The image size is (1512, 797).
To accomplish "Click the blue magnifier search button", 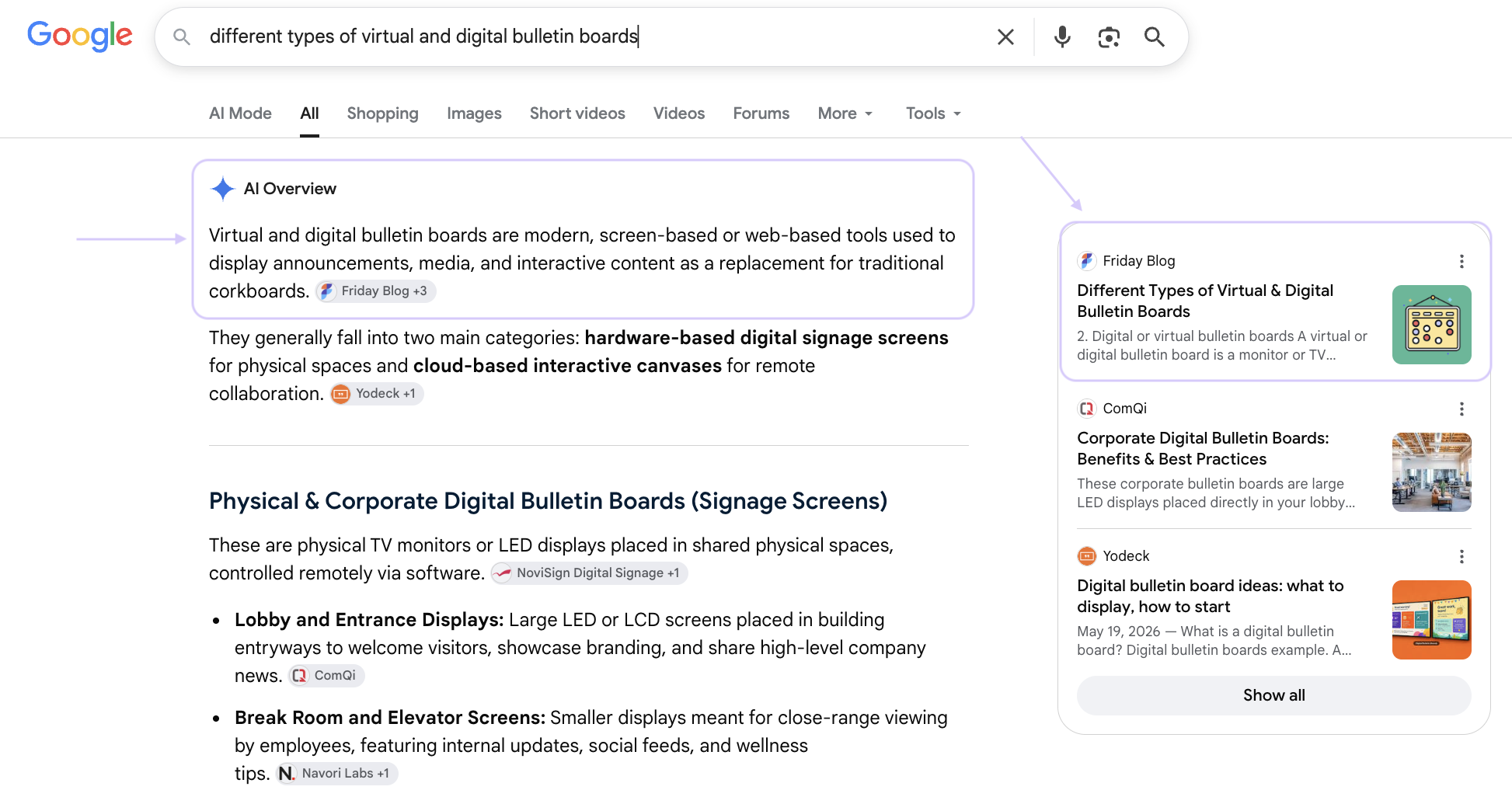I will tap(1155, 37).
